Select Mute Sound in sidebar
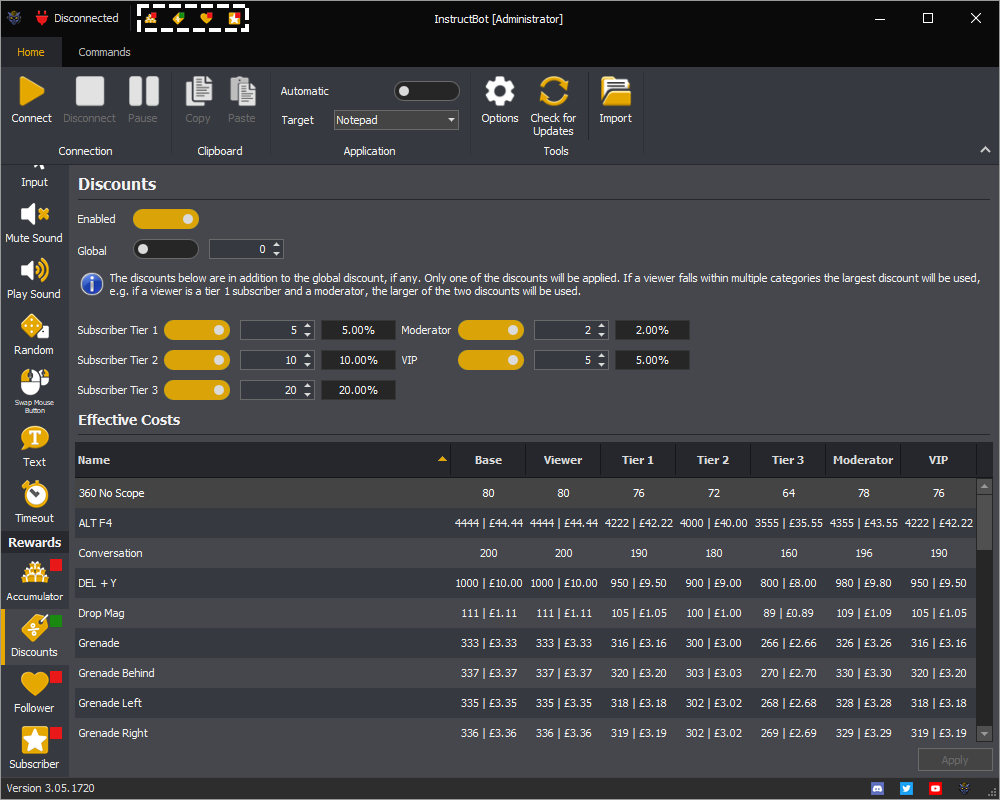 (34, 223)
